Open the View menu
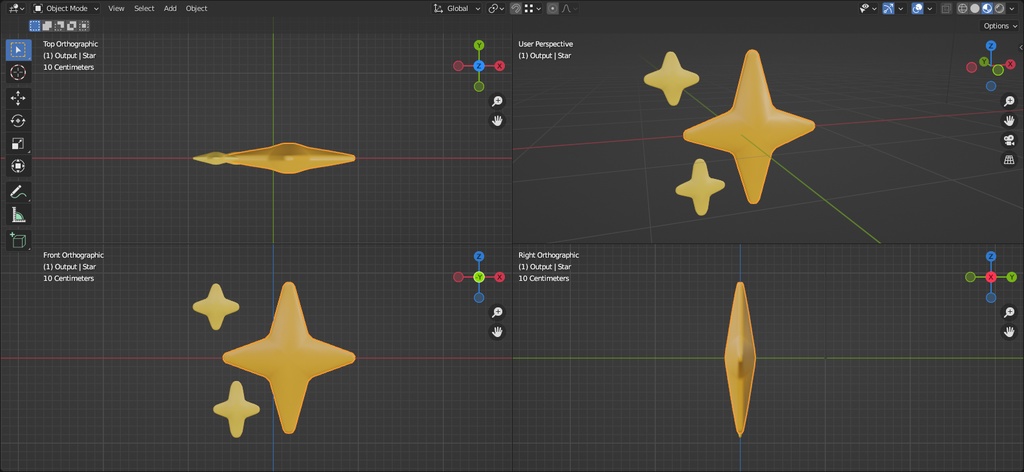Viewport: 1024px width, 472px height. pyautogui.click(x=116, y=8)
